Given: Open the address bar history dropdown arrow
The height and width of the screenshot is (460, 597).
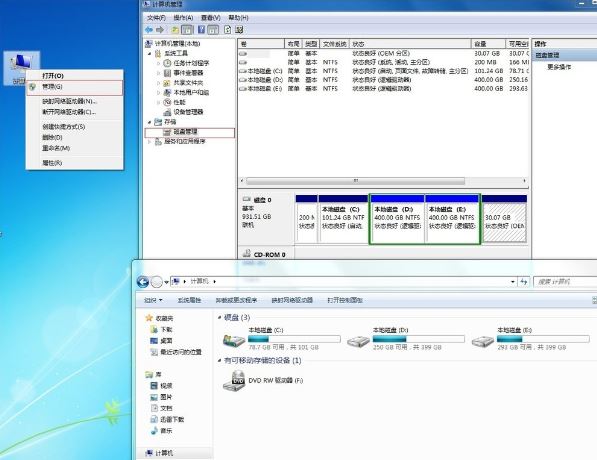Looking at the screenshot, I should (x=513, y=282).
